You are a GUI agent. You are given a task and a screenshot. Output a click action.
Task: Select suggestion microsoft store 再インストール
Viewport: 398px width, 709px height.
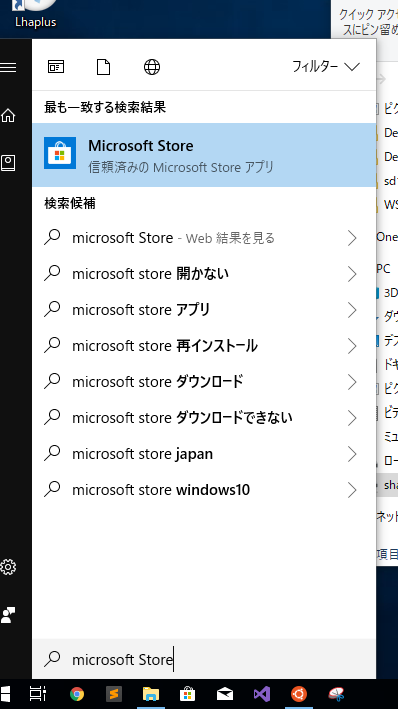pyautogui.click(x=204, y=346)
